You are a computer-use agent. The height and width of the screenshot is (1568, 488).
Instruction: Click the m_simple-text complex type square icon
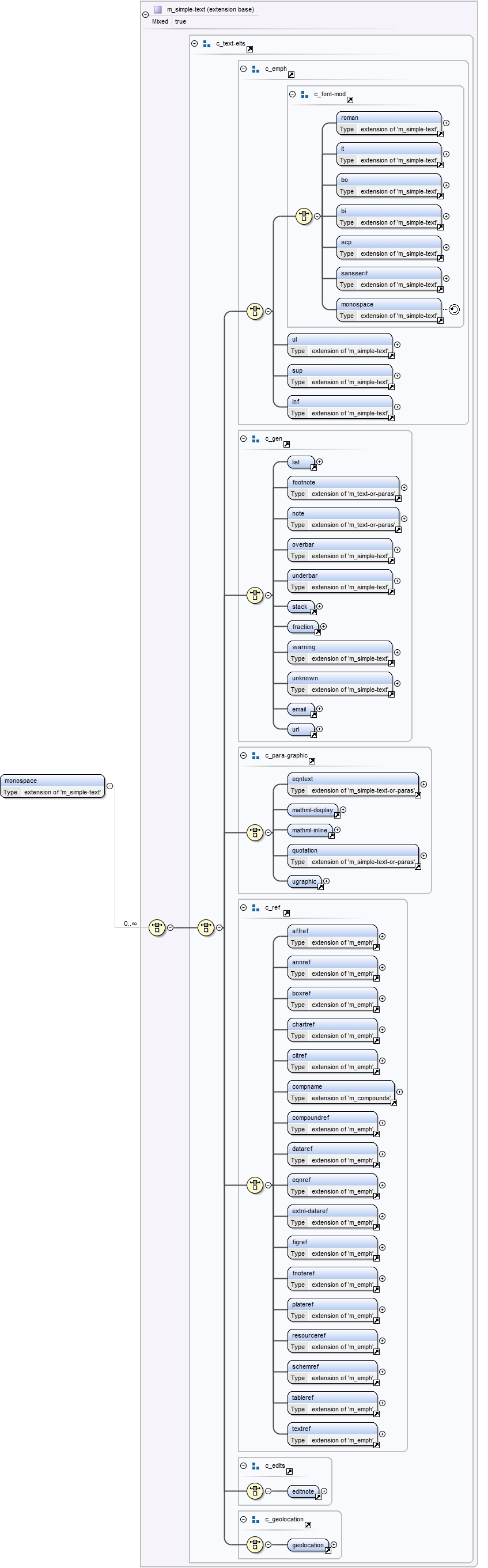[158, 9]
